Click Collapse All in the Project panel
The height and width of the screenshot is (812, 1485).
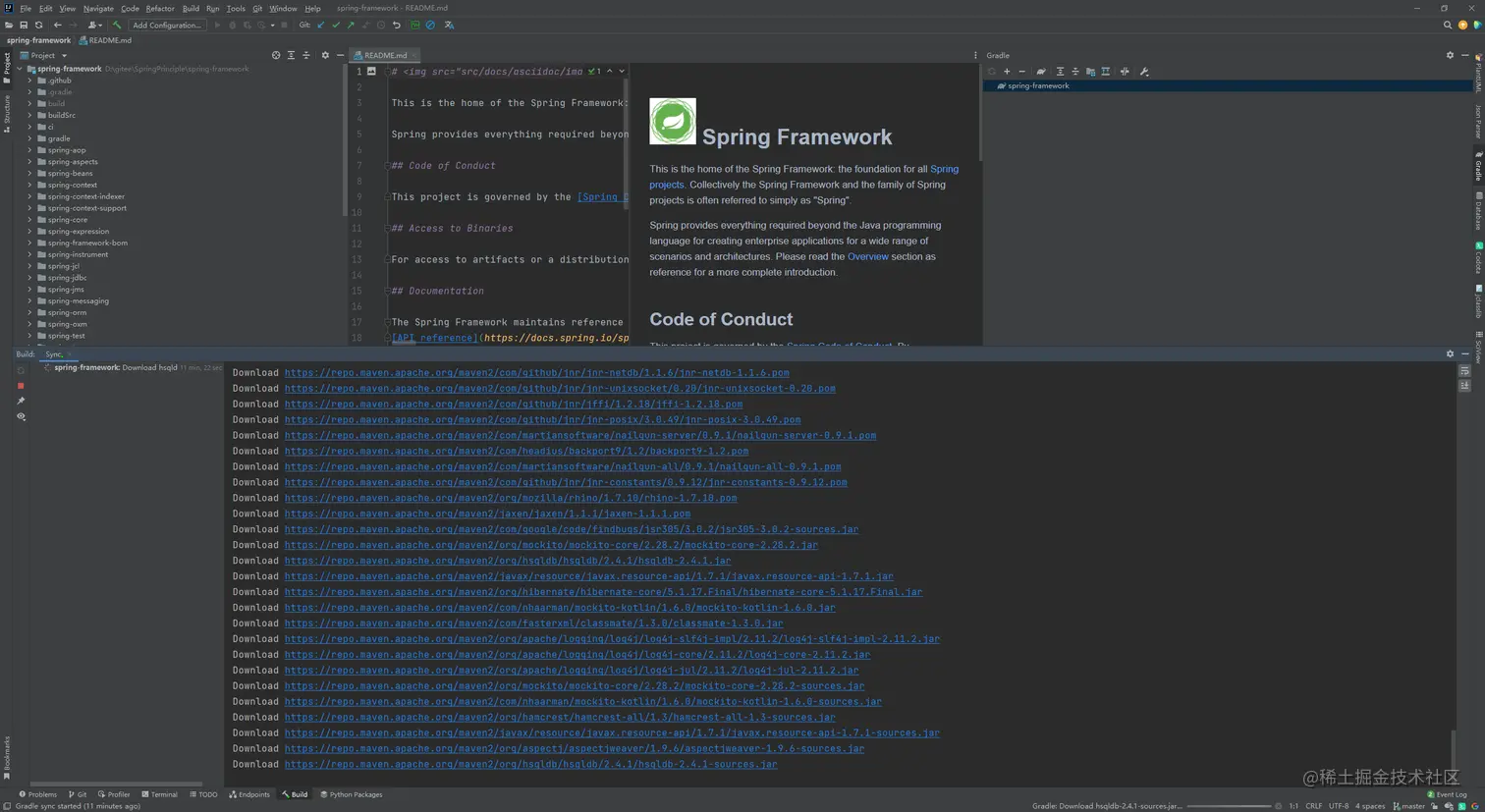point(306,56)
